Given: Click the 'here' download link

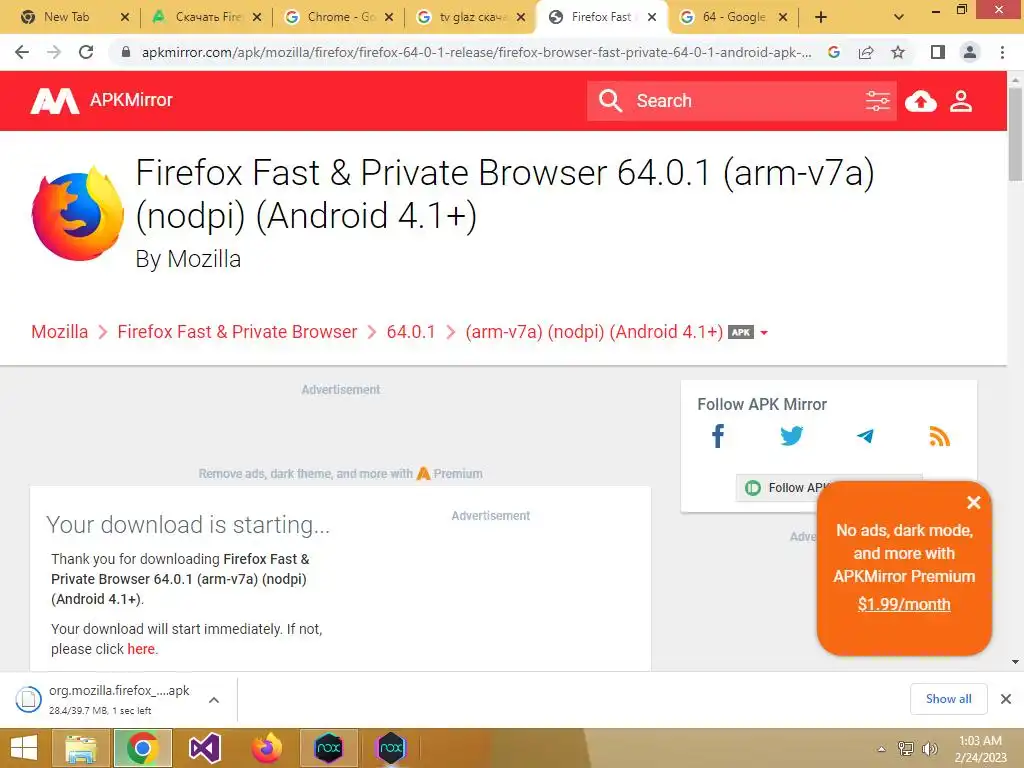Looking at the screenshot, I should coord(141,649).
